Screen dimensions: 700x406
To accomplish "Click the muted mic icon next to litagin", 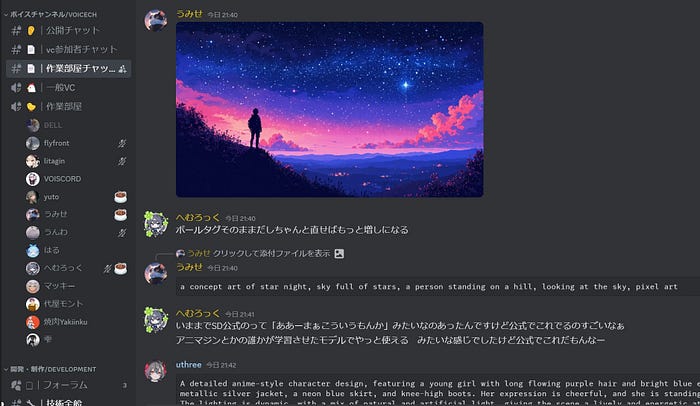I will coord(122,161).
